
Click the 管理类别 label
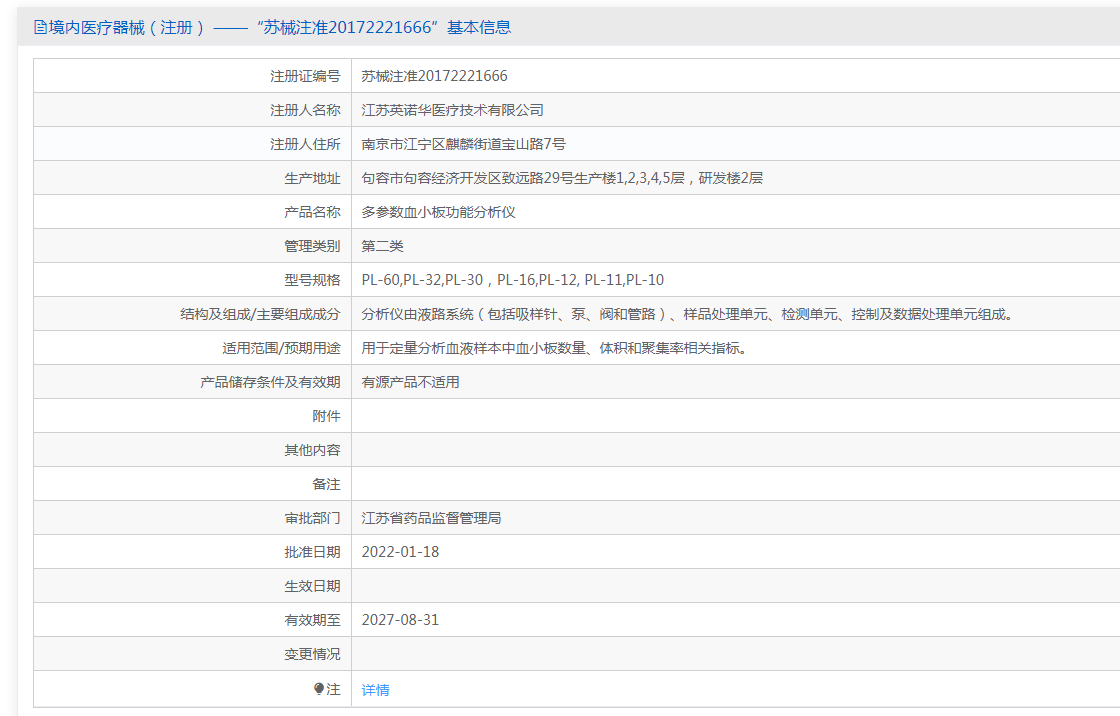[312, 246]
